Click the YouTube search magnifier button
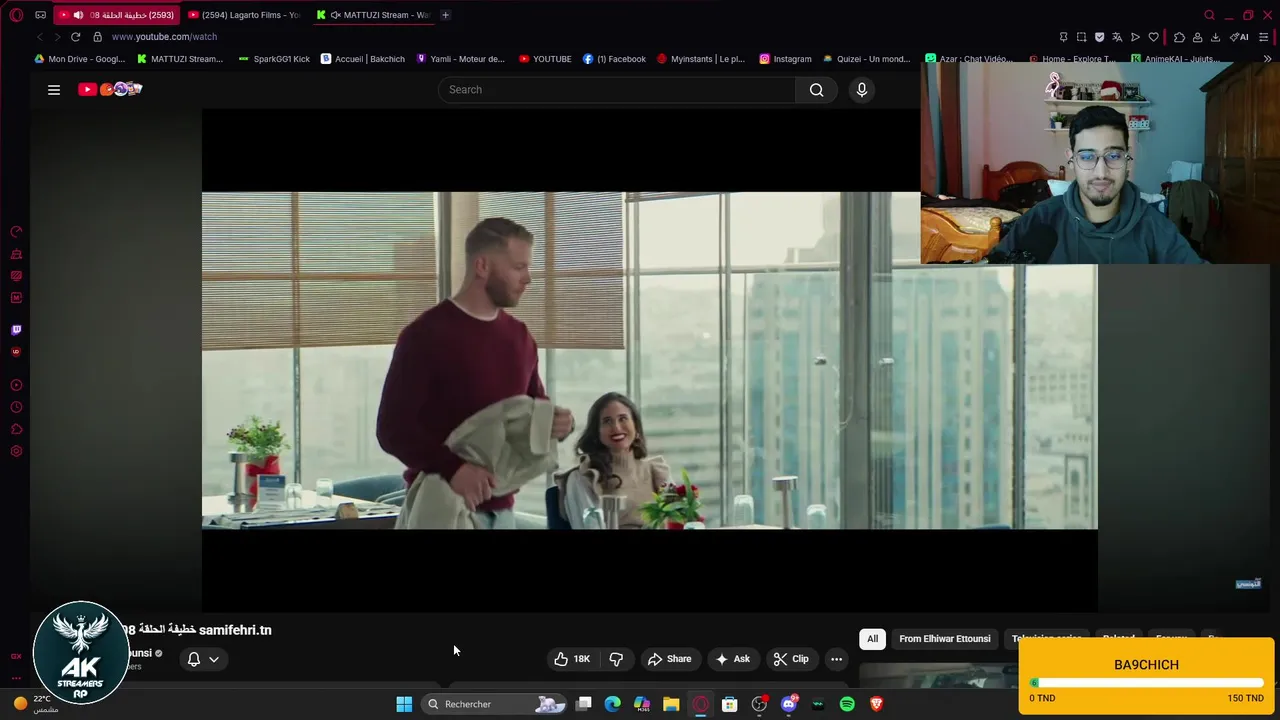 click(x=817, y=90)
